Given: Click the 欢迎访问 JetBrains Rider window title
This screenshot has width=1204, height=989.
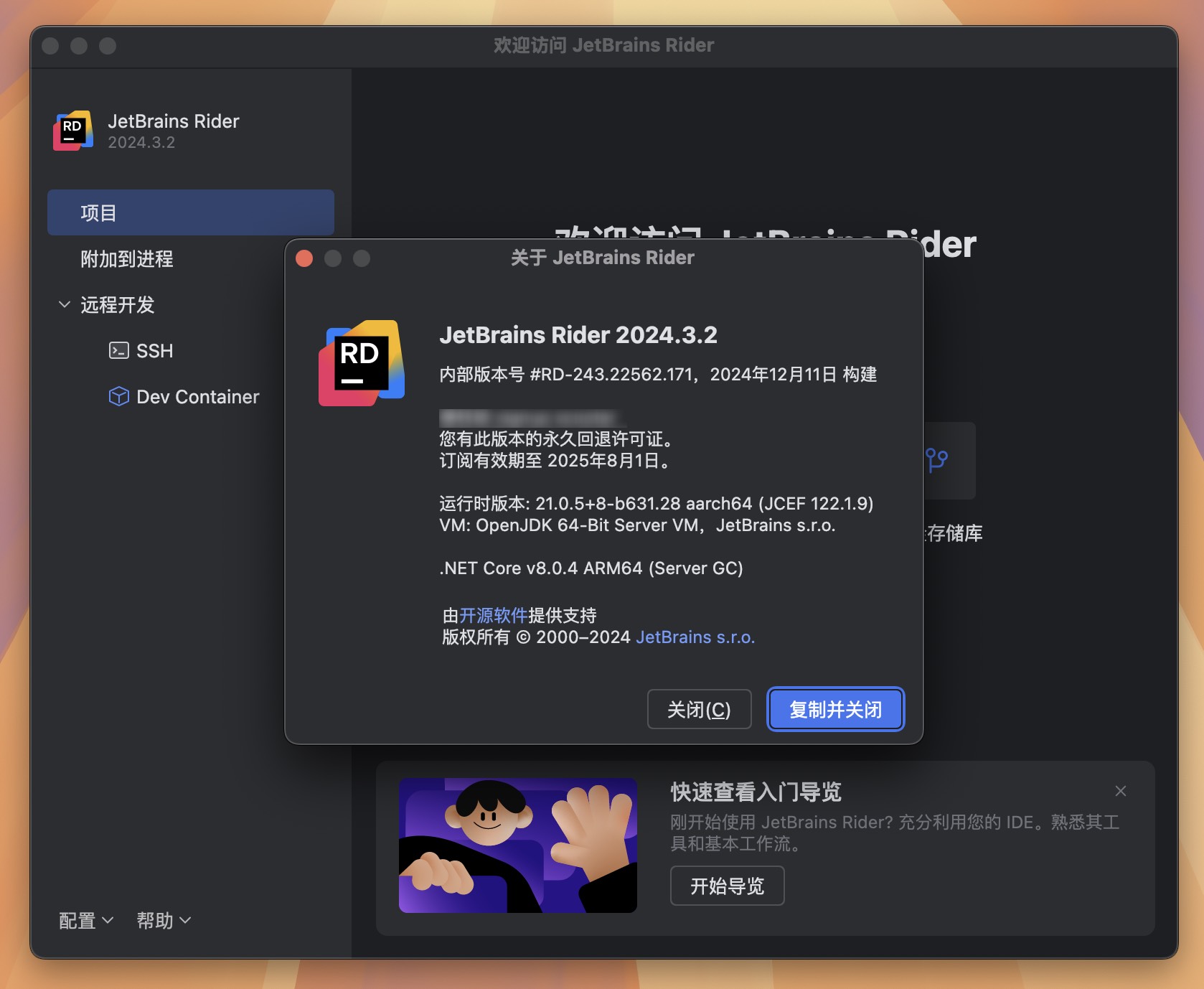Looking at the screenshot, I should (604, 45).
